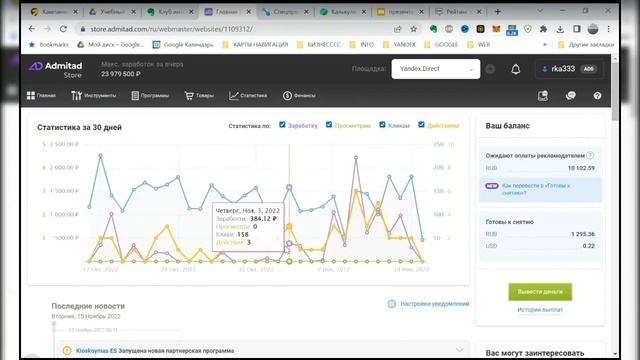
Task: Click the purple earnings peak near 7 Ноя
Action: (x=356, y=158)
